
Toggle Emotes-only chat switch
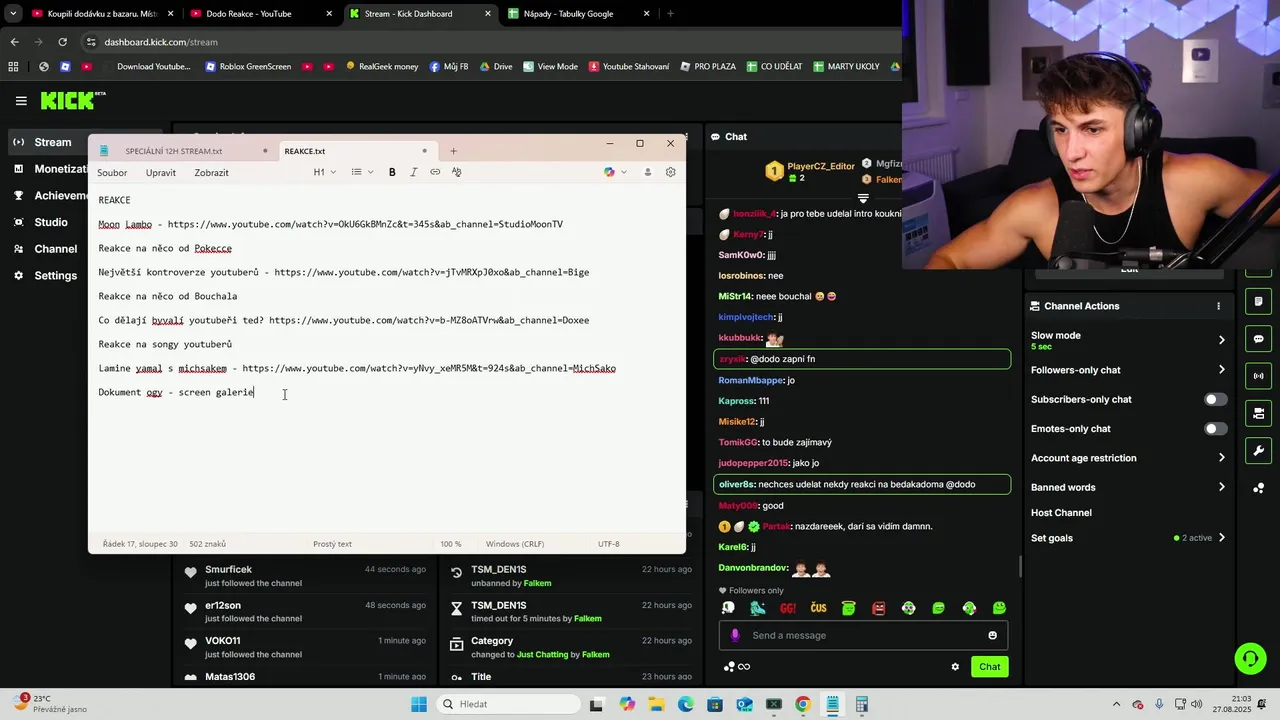[1215, 429]
